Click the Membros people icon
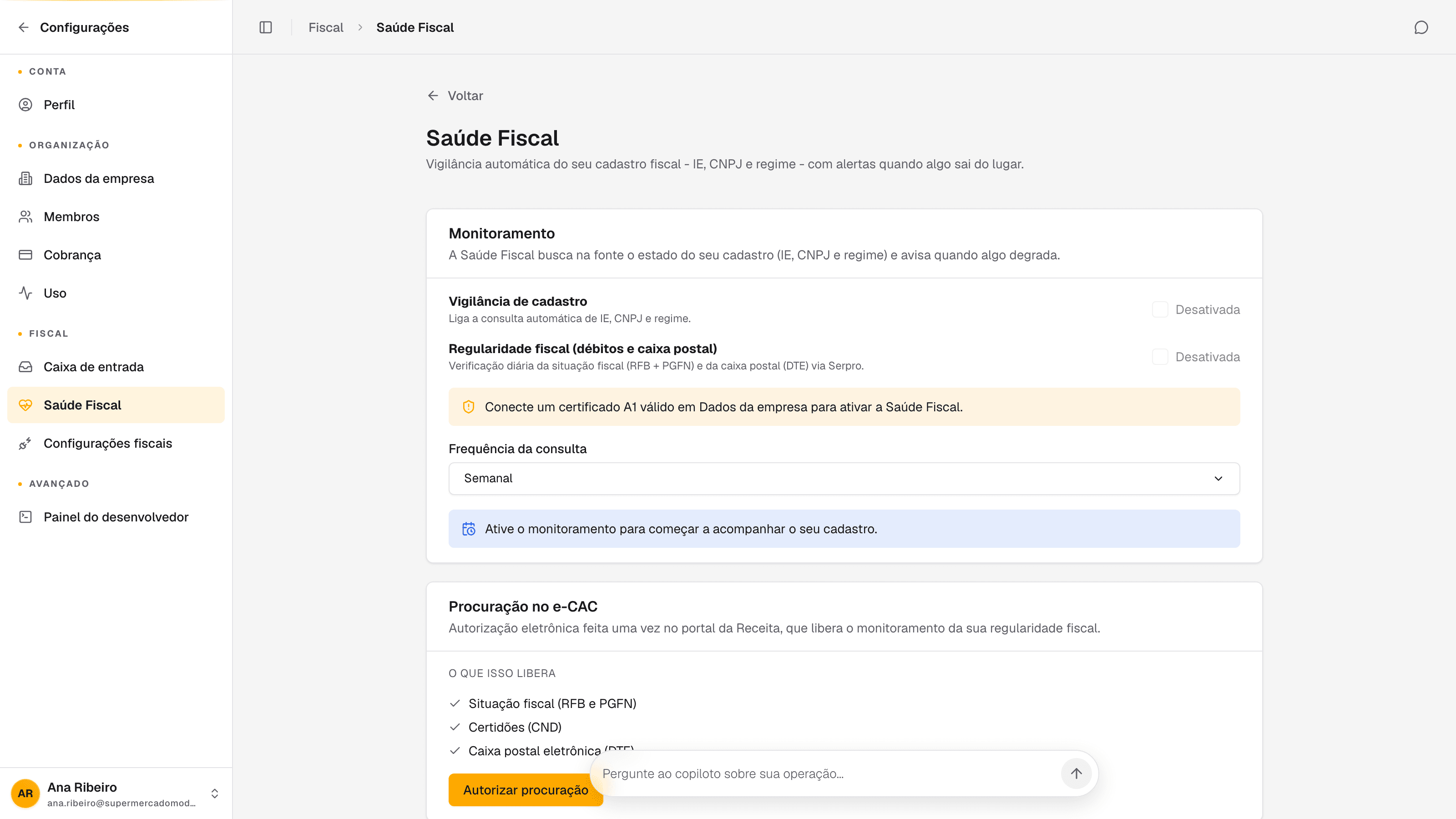Viewport: 1456px width, 819px height. pos(25,217)
